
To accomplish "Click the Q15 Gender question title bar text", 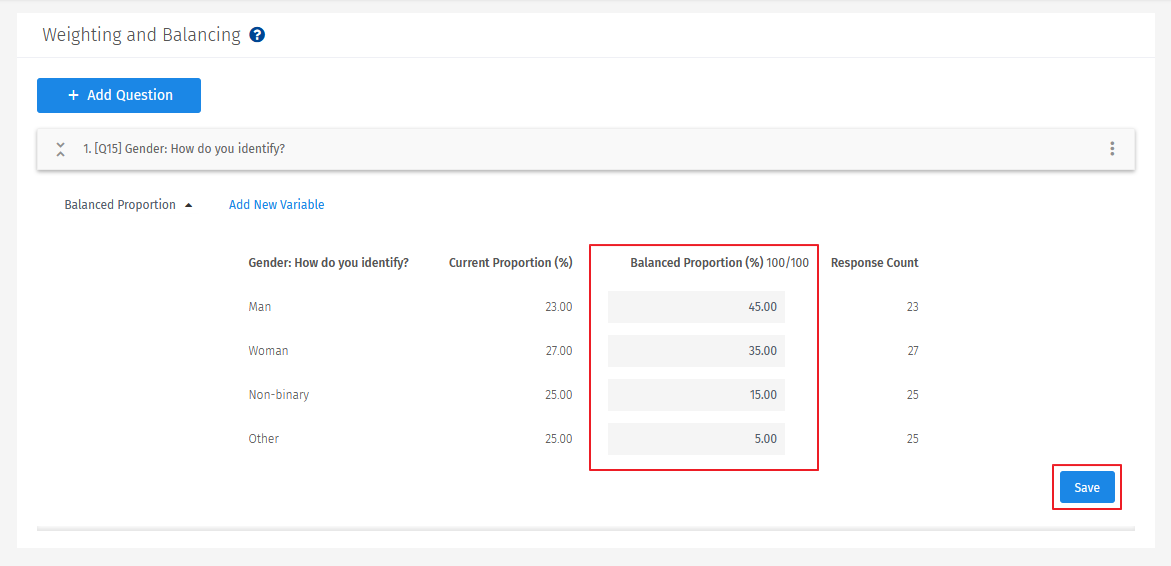I will click(184, 149).
